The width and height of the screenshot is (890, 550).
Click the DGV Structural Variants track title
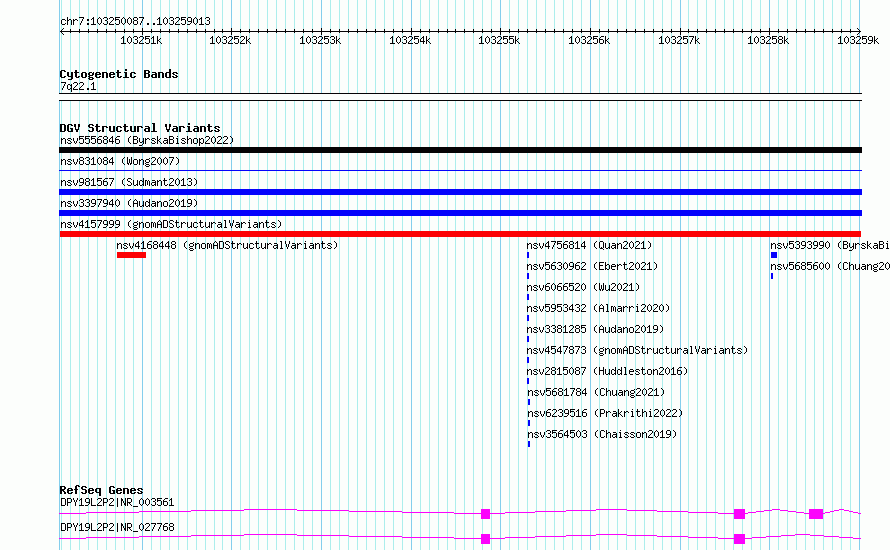(140, 128)
